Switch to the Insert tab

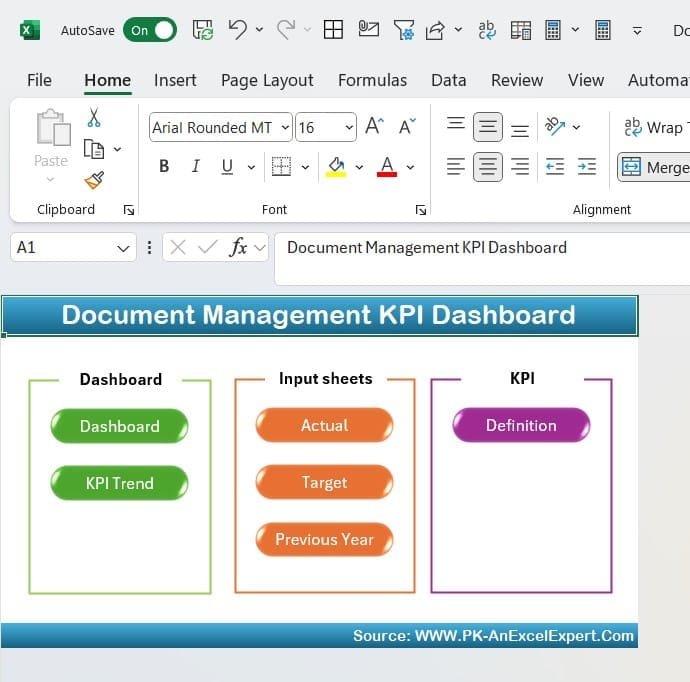(x=175, y=80)
